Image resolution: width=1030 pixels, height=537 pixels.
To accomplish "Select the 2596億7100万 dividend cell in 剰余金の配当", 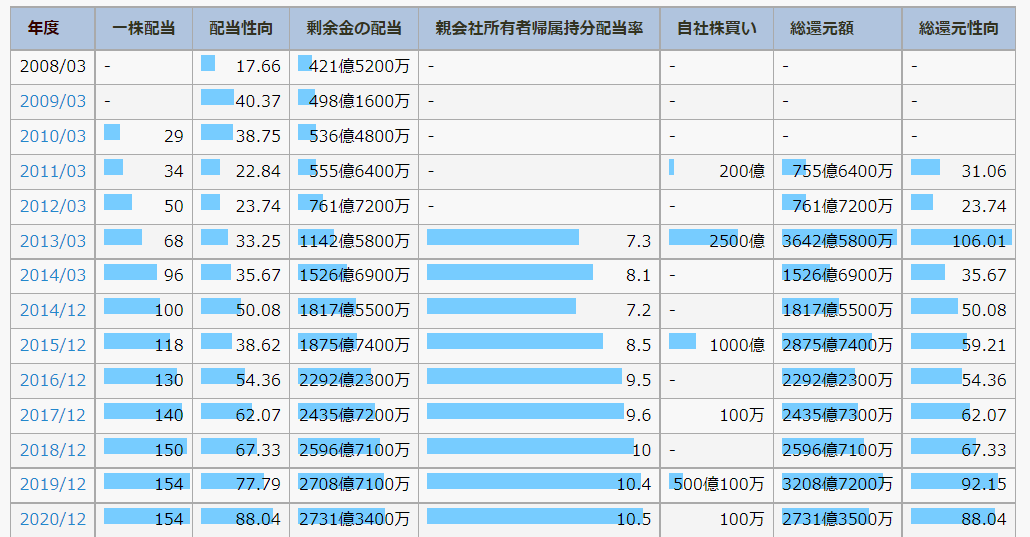I will (354, 450).
